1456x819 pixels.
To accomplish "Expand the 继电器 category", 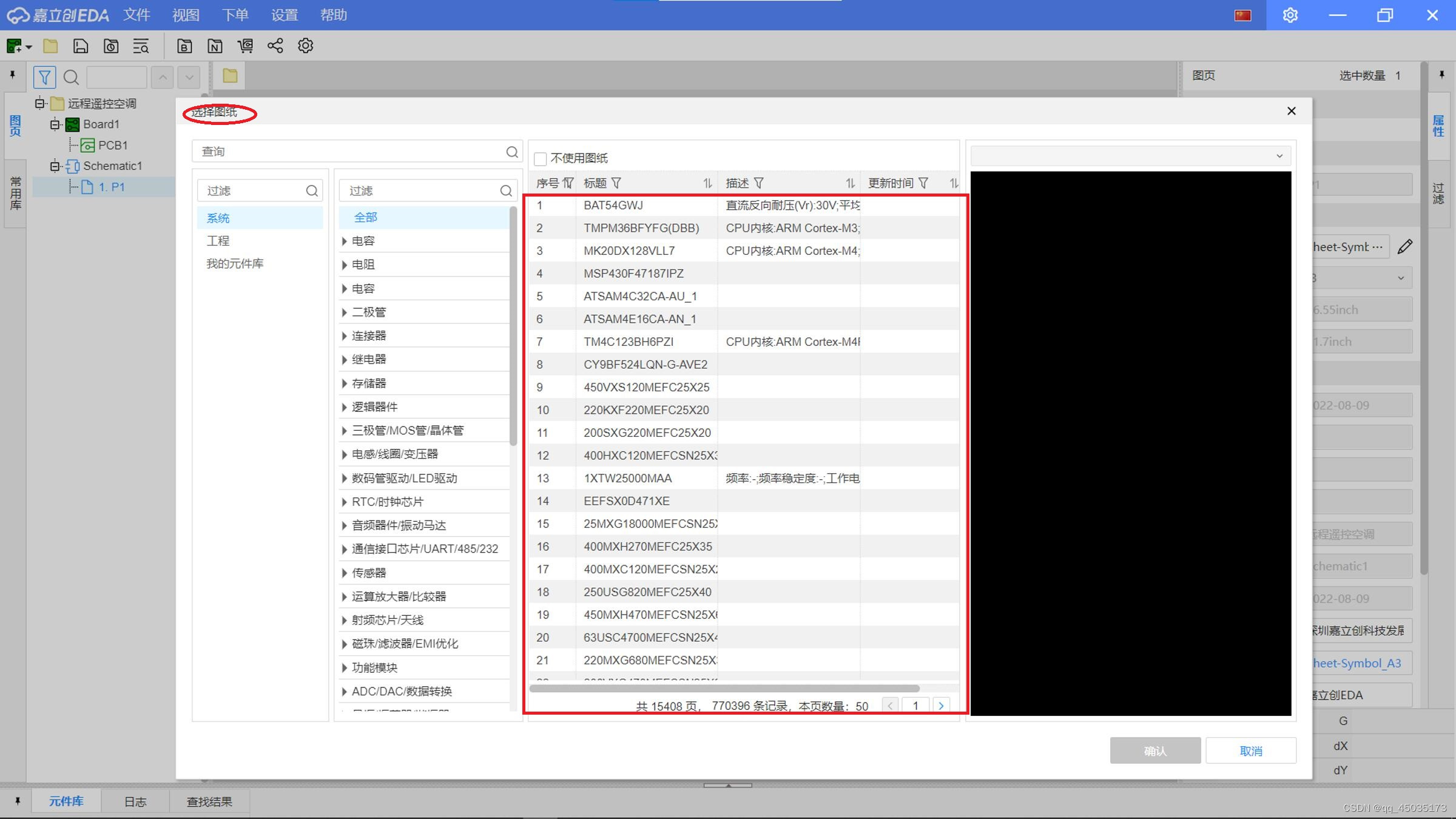I will pos(344,360).
